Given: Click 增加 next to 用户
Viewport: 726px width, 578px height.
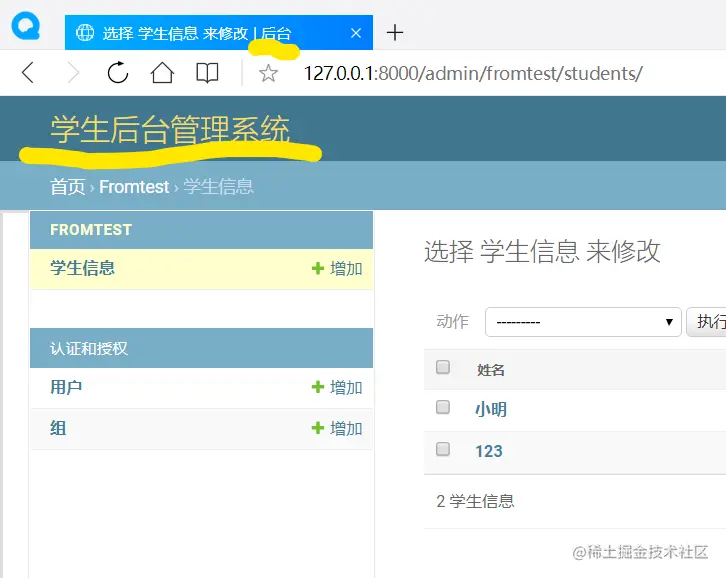Looking at the screenshot, I should pyautogui.click(x=346, y=388).
